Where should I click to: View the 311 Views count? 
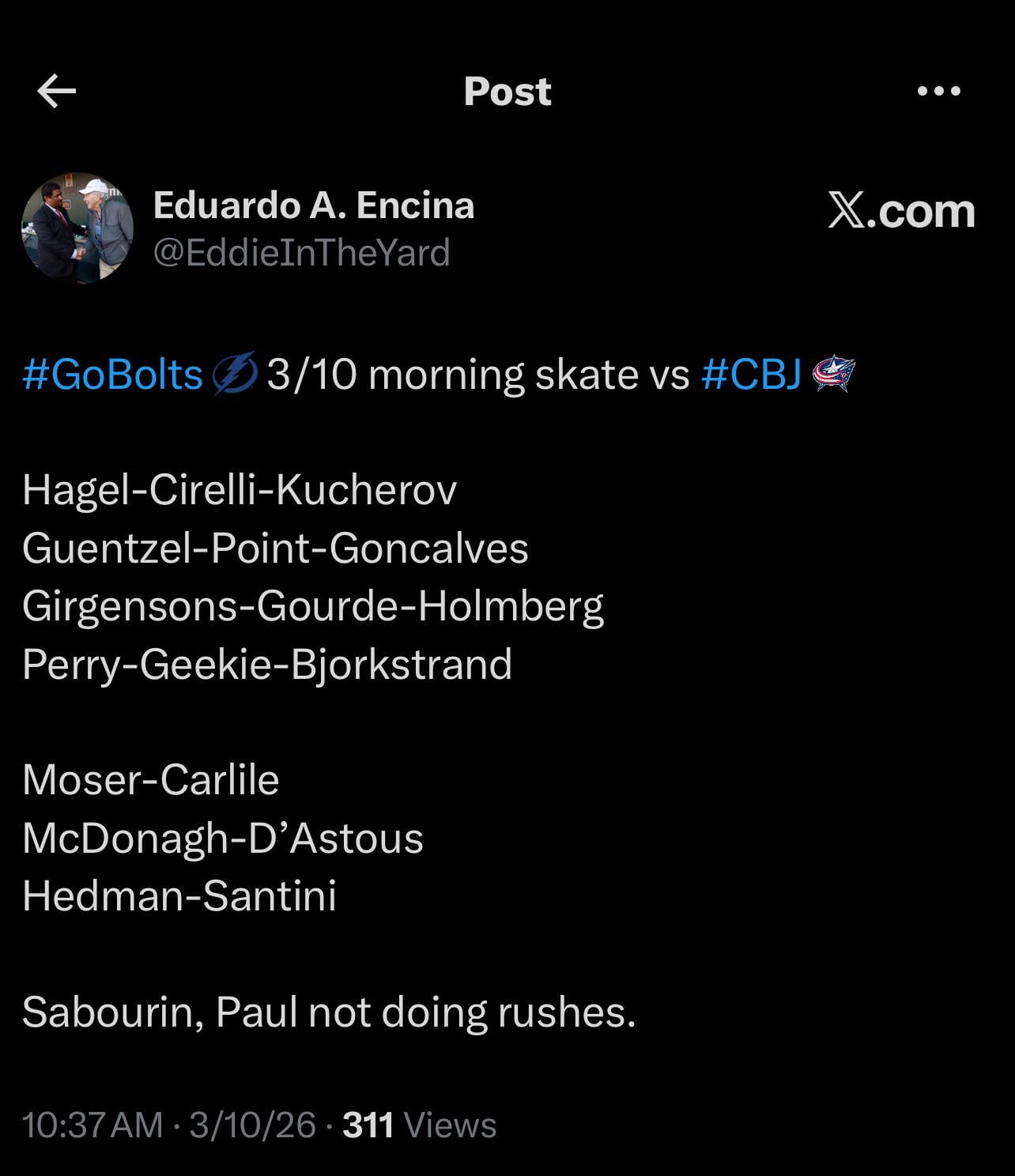(420, 1125)
